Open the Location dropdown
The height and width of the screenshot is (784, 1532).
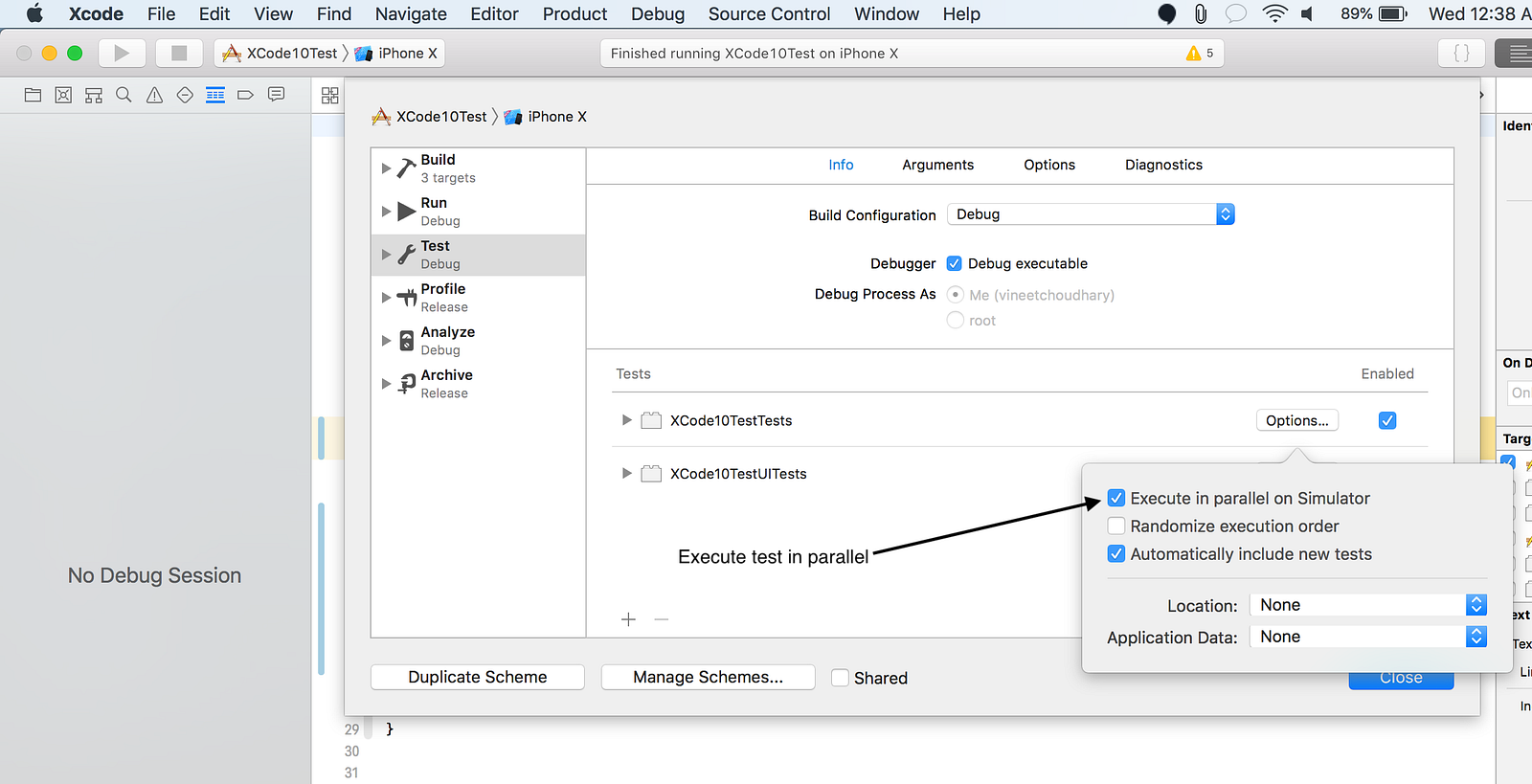[x=1369, y=605]
